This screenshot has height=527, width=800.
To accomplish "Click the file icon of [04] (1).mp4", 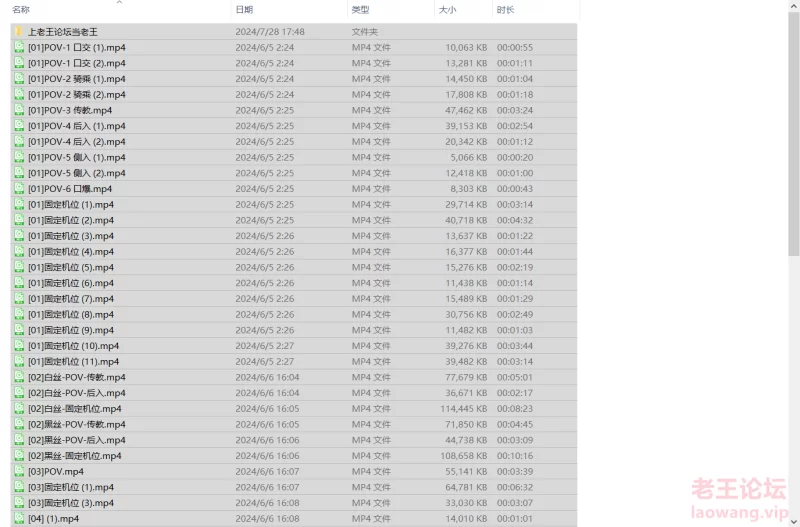I will point(19,518).
